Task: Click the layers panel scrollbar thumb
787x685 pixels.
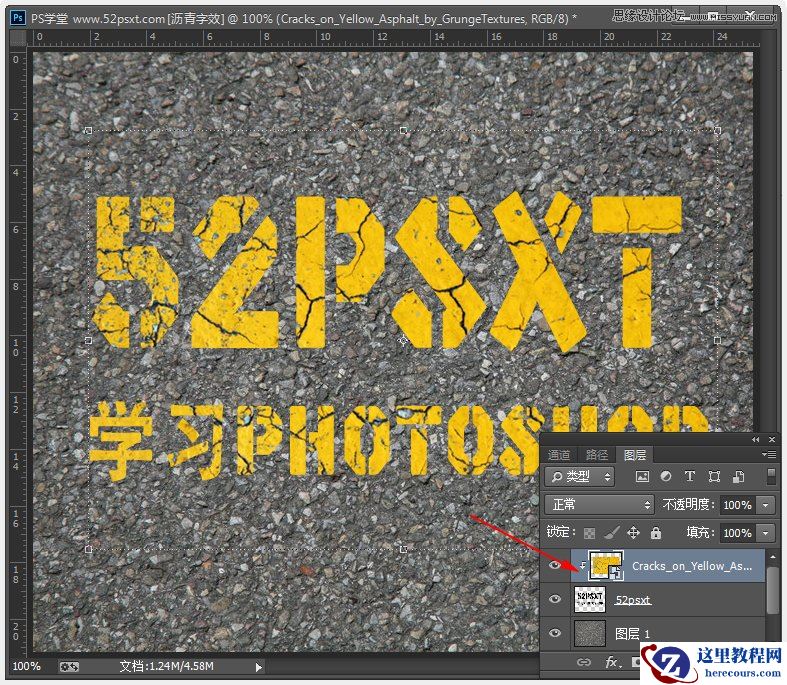Action: click(772, 590)
